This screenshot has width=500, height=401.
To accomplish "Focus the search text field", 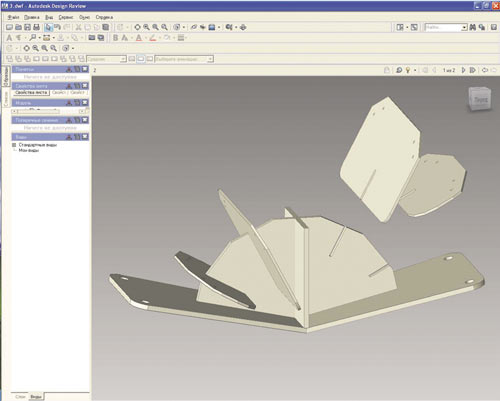I will (x=443, y=27).
